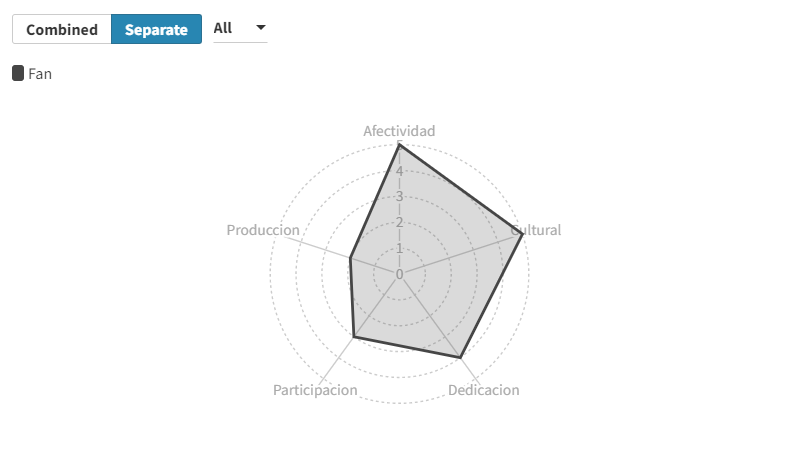Click the radar chart center at 0

(399, 274)
